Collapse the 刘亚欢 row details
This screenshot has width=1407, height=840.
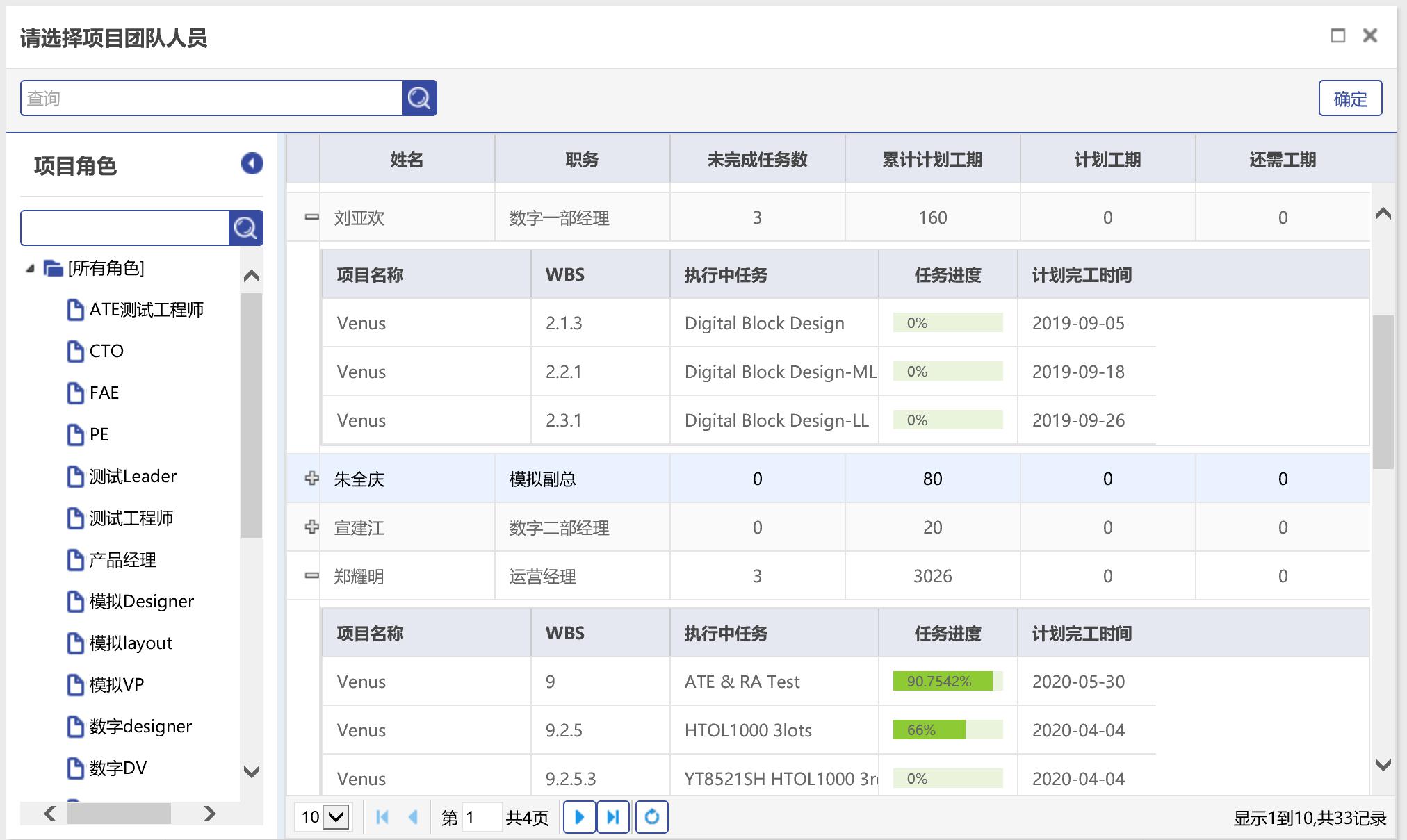click(311, 217)
